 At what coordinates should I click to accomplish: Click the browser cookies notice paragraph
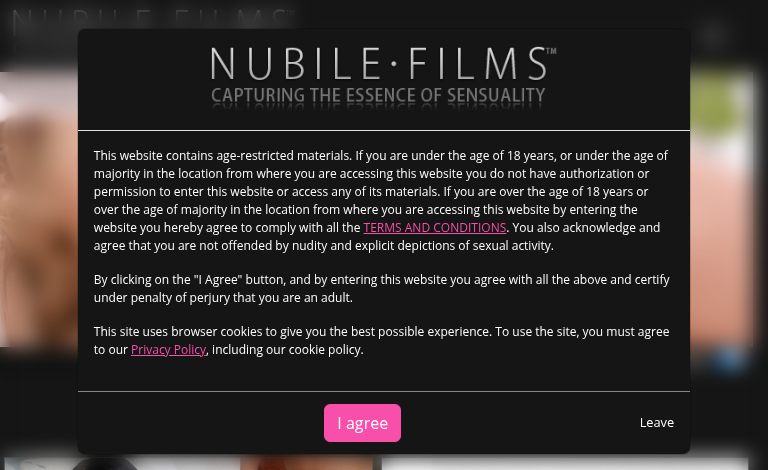pyautogui.click(x=380, y=340)
